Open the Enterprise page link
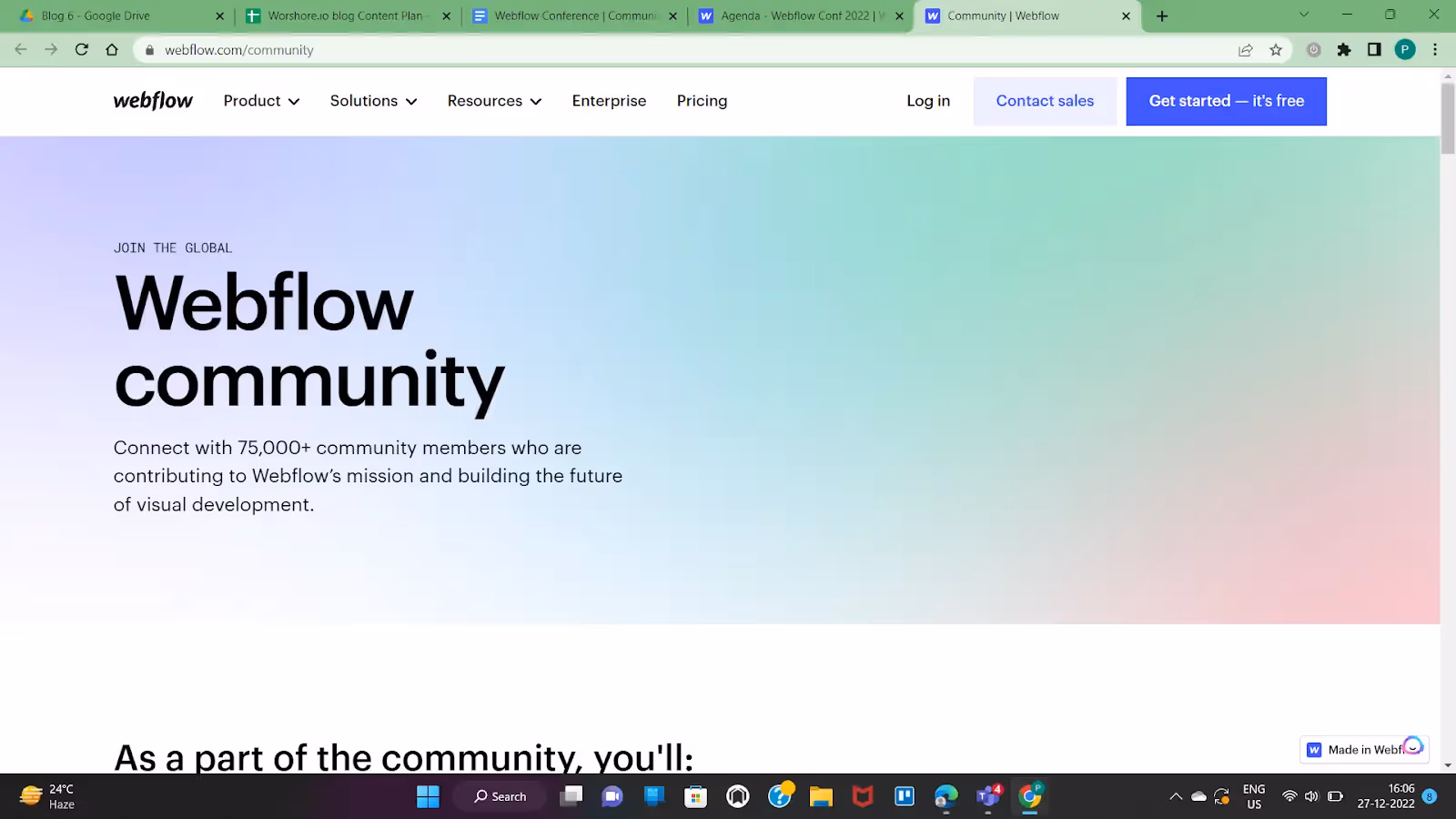1456x819 pixels. coord(609,101)
